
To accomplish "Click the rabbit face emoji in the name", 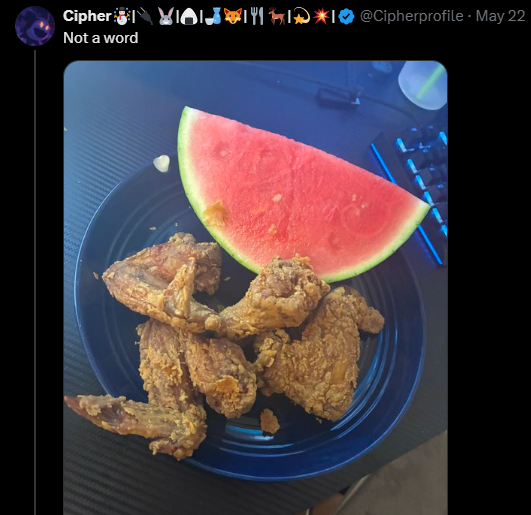I will tap(166, 16).
